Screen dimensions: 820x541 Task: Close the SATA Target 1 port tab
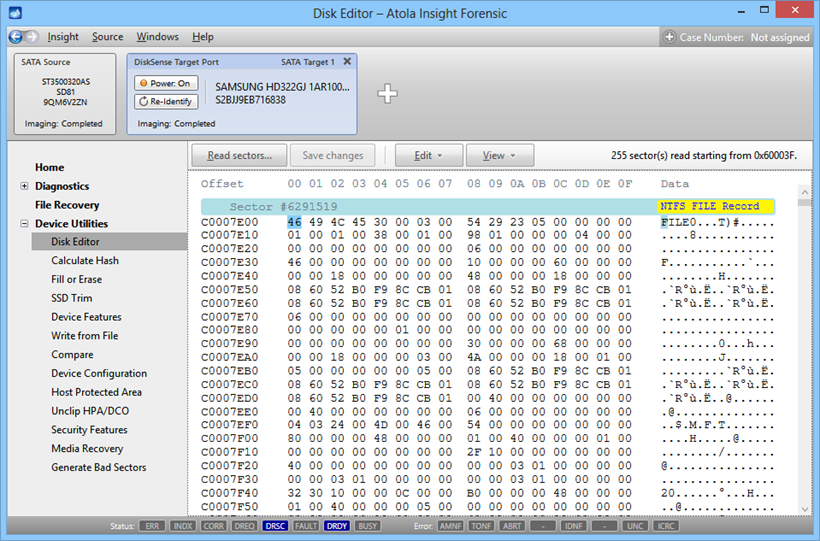tap(347, 62)
